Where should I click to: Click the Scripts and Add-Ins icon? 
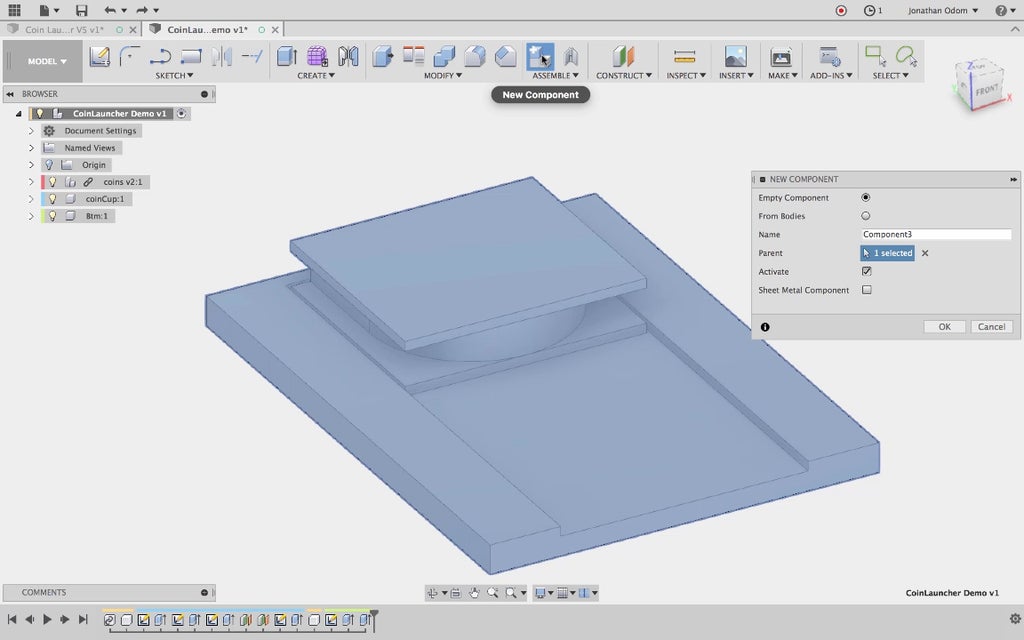point(830,56)
